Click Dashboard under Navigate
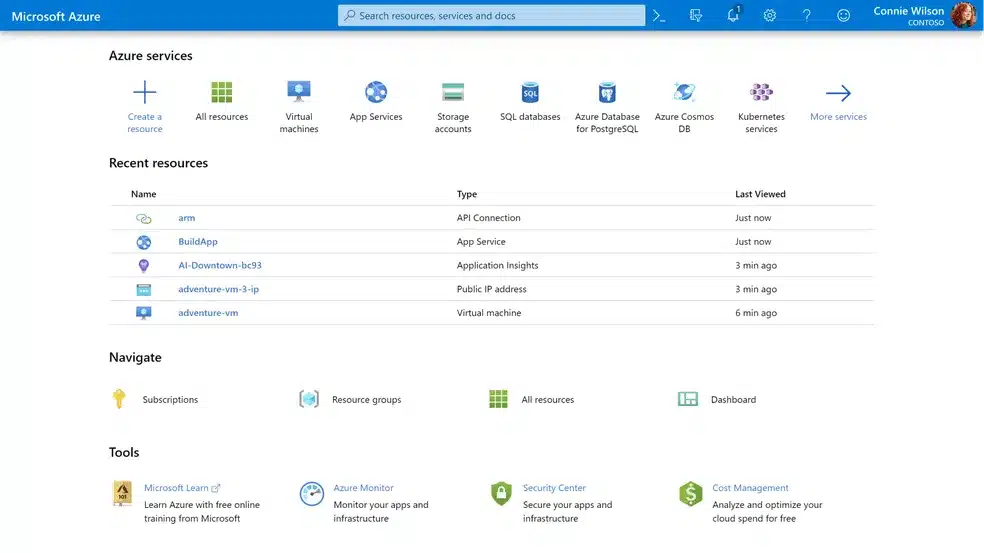The width and height of the screenshot is (984, 553). (x=733, y=399)
